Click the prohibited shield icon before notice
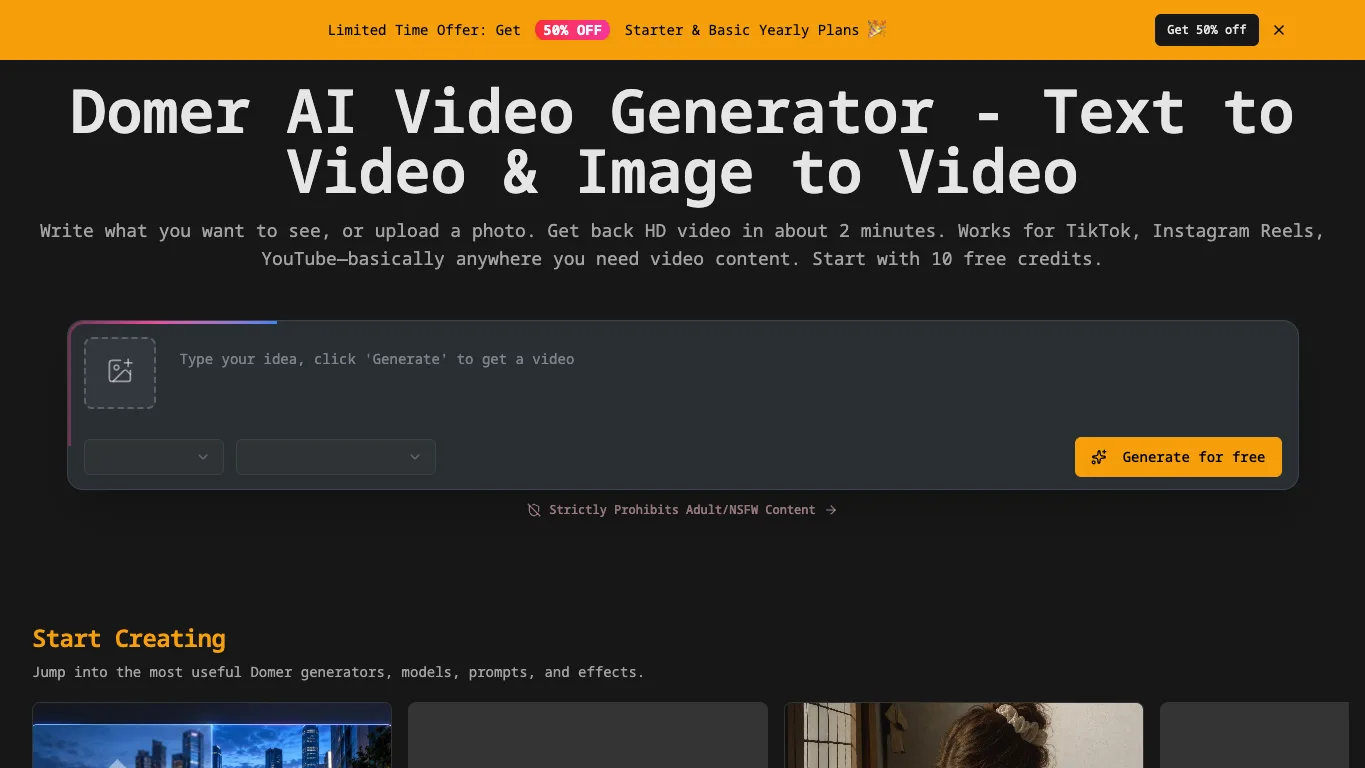Image resolution: width=1365 pixels, height=768 pixels. point(534,510)
